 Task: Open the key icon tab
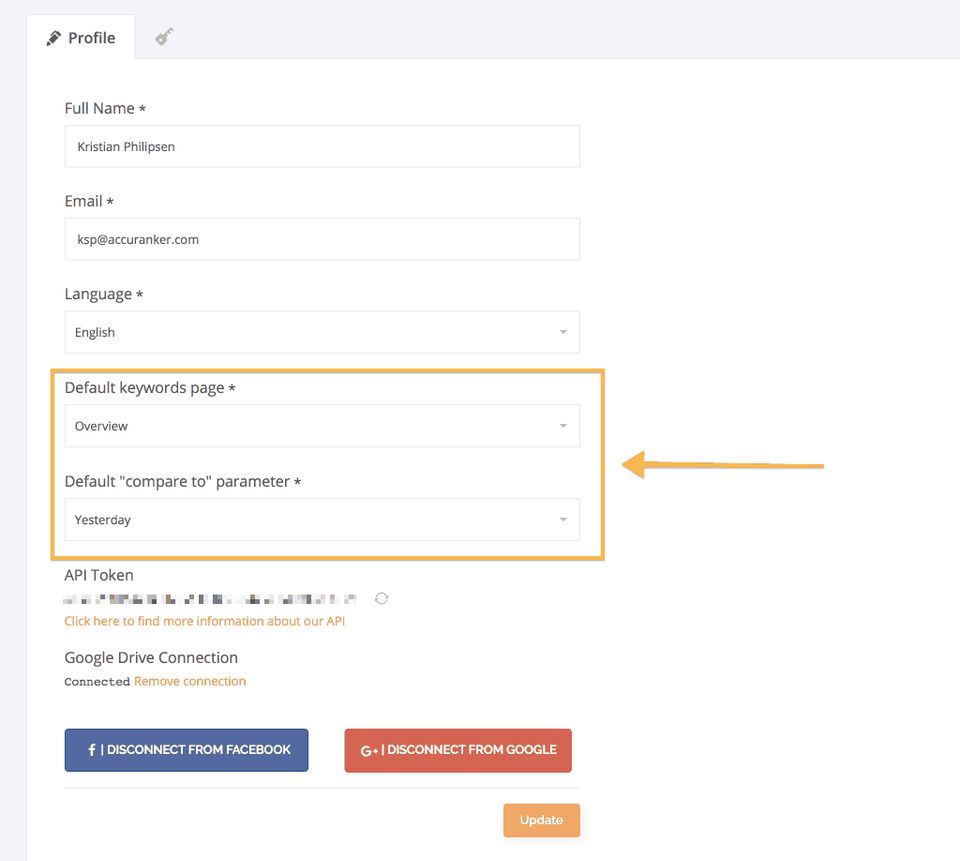point(164,37)
